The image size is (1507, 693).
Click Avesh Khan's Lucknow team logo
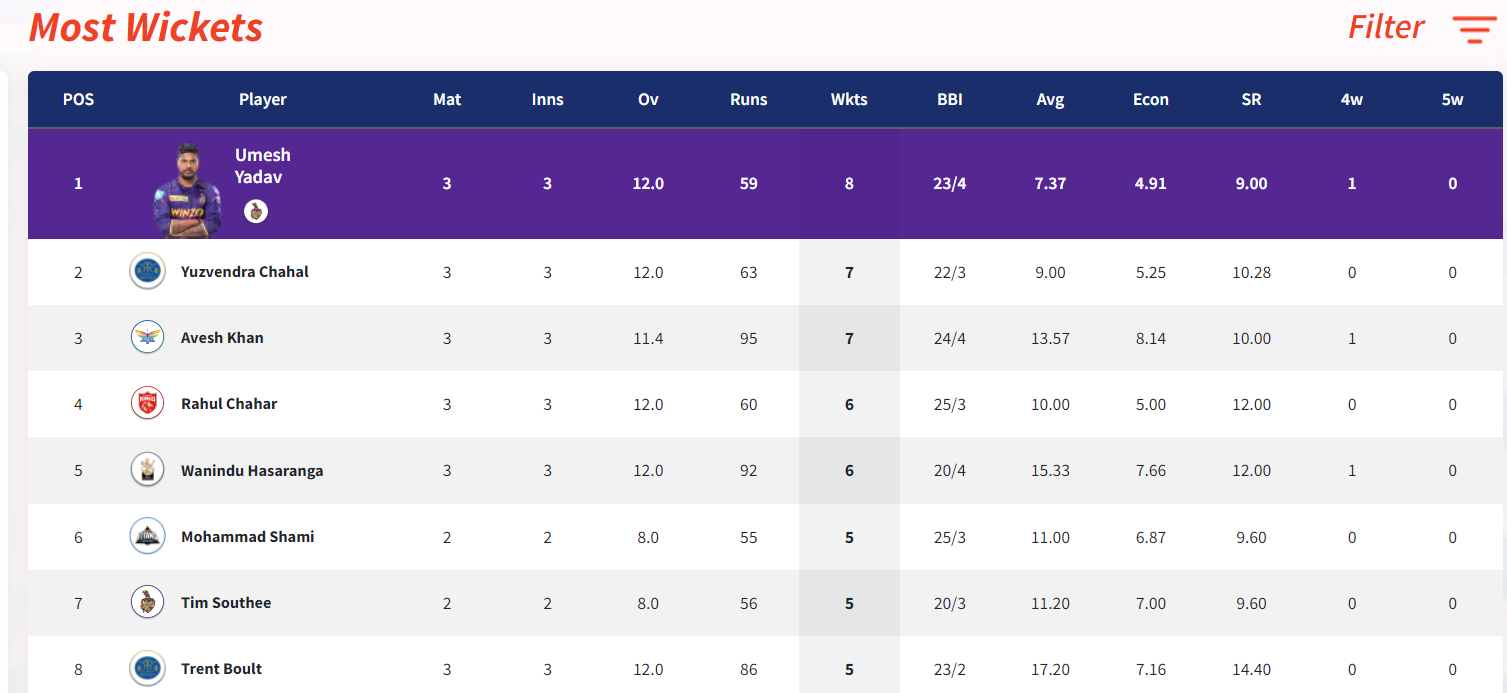point(147,338)
